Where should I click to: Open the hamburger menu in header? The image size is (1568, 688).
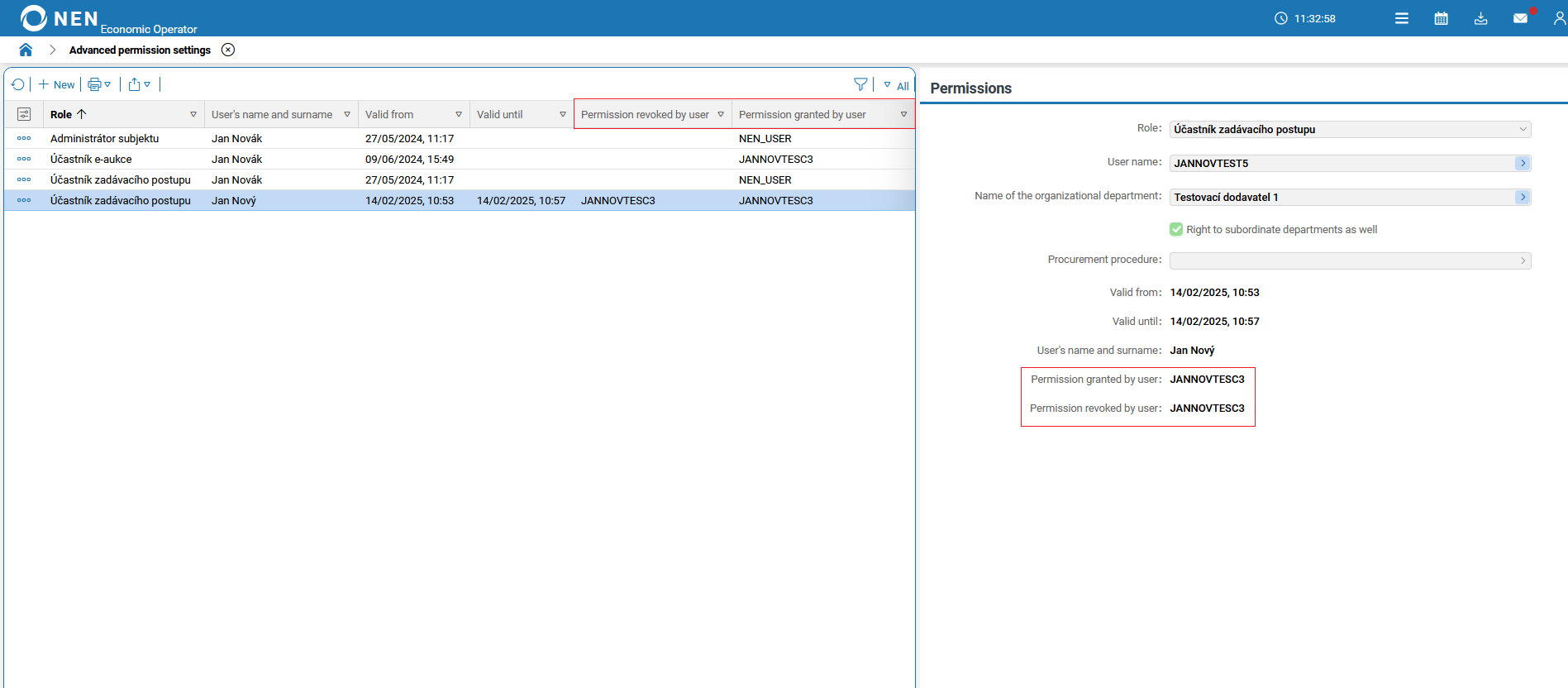(1401, 18)
